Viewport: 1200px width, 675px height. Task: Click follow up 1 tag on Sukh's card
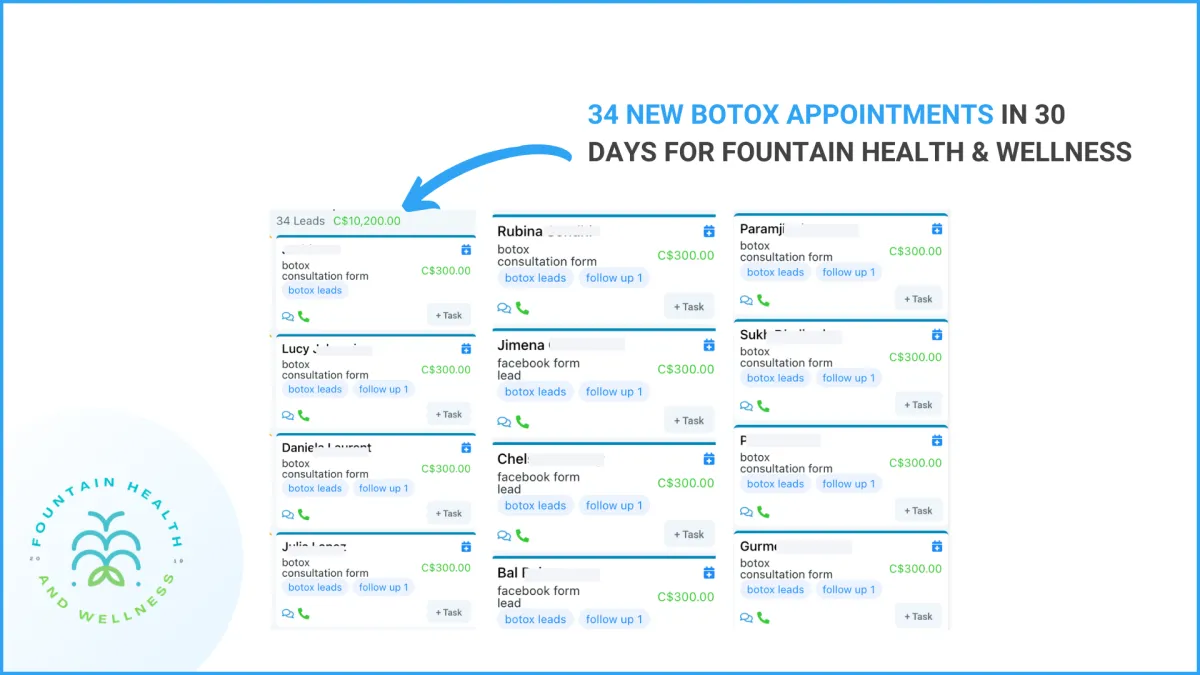(848, 378)
